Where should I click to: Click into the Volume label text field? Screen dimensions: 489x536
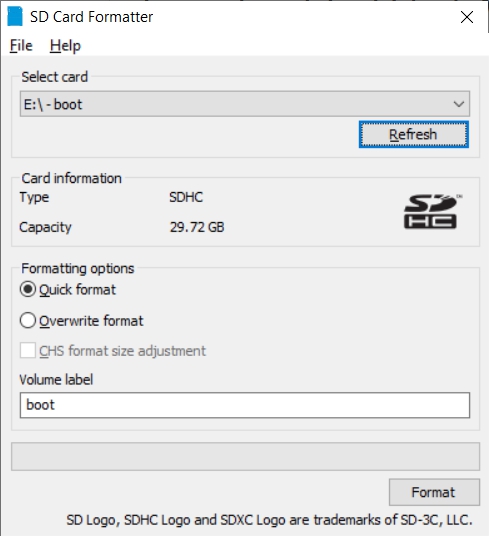pos(245,405)
